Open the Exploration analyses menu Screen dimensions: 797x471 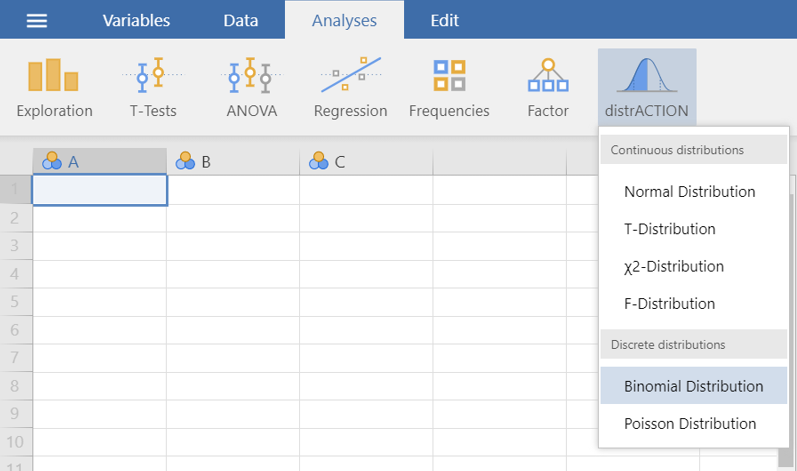tap(54, 88)
